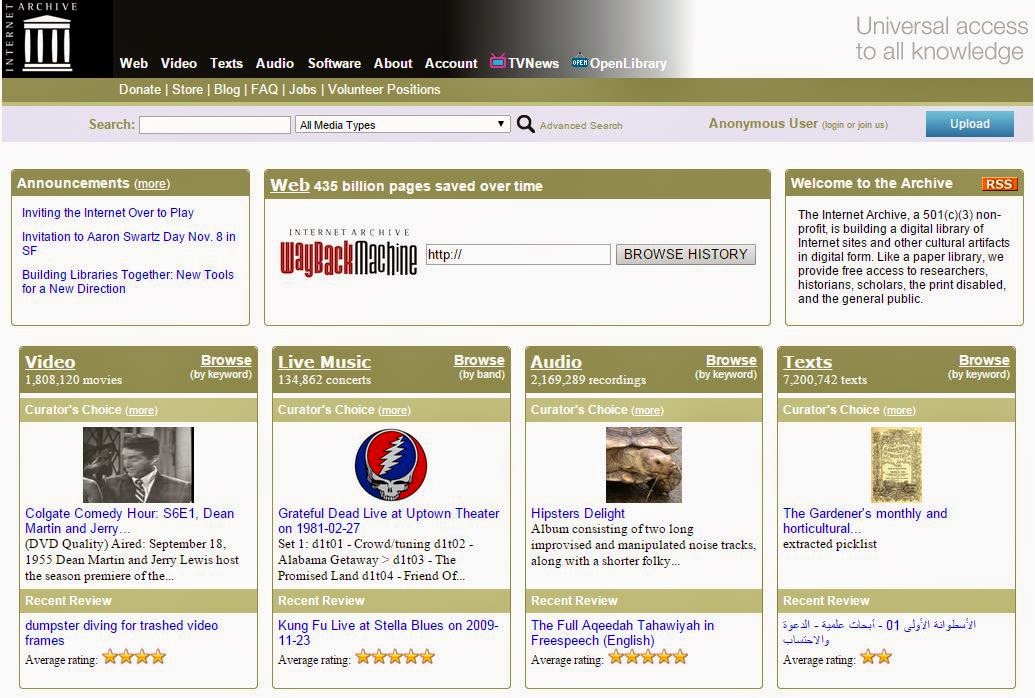This screenshot has height=698, width=1035.
Task: Click the login or join us link
Action: 855,125
